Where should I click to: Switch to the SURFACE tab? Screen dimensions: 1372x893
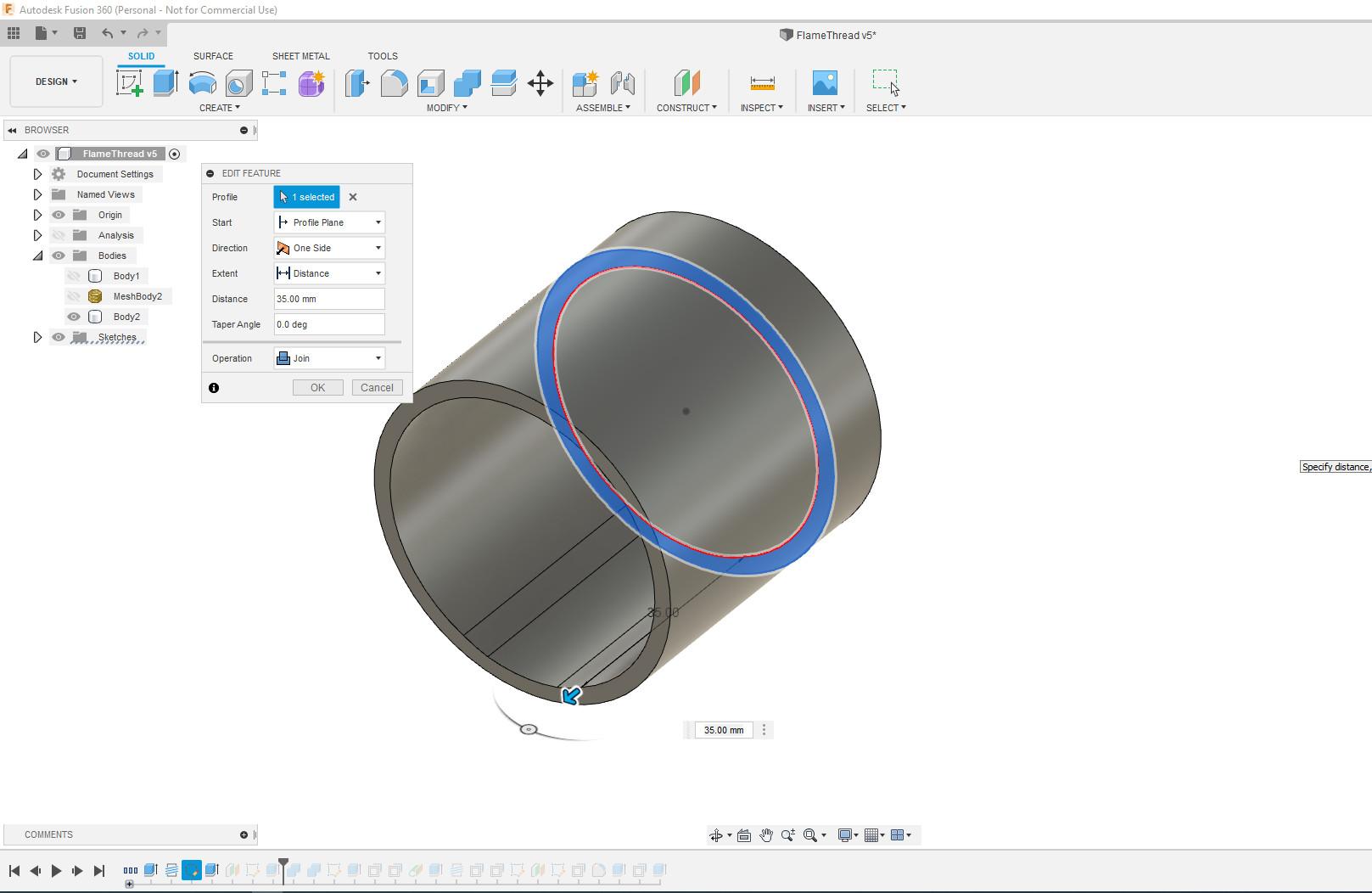coord(213,56)
